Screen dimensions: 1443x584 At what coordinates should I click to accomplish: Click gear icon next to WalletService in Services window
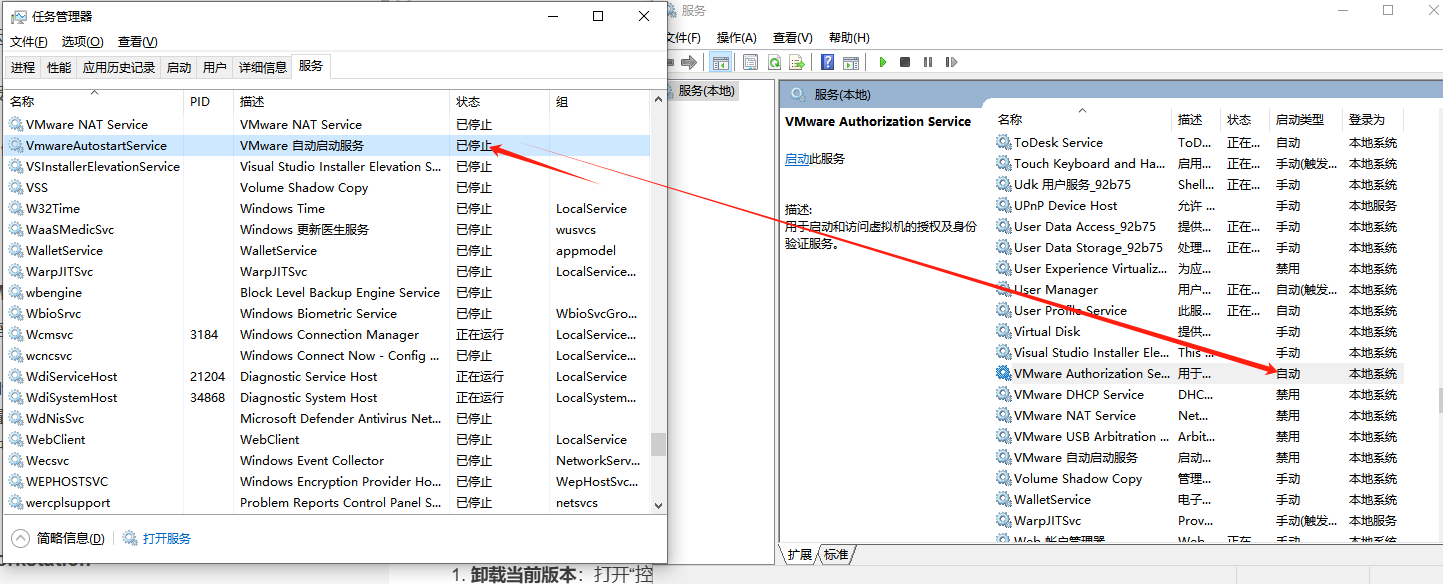coord(1004,500)
